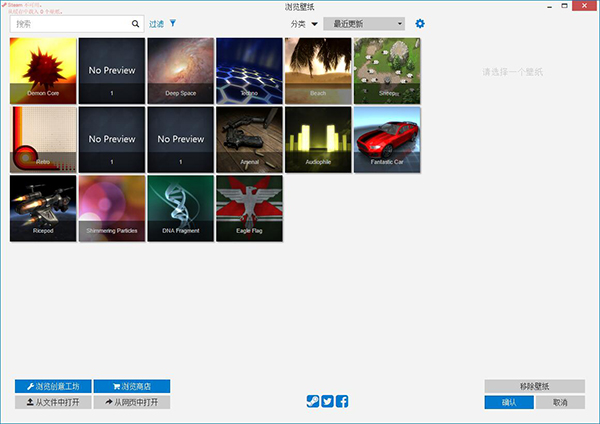Click the magnifier icon in the search box
The image size is (600, 424).
point(135,24)
